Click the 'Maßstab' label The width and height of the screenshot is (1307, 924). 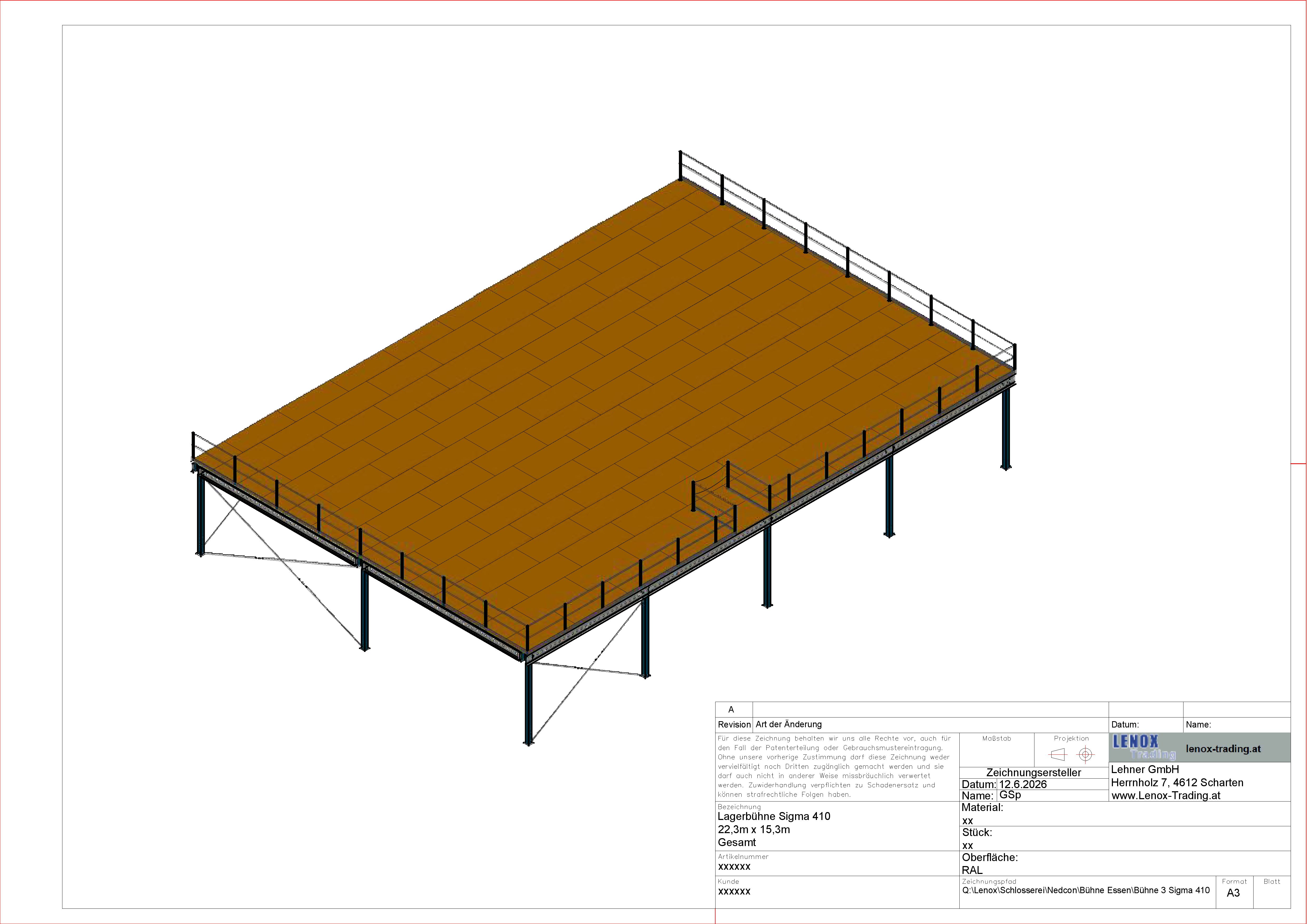tap(997, 738)
